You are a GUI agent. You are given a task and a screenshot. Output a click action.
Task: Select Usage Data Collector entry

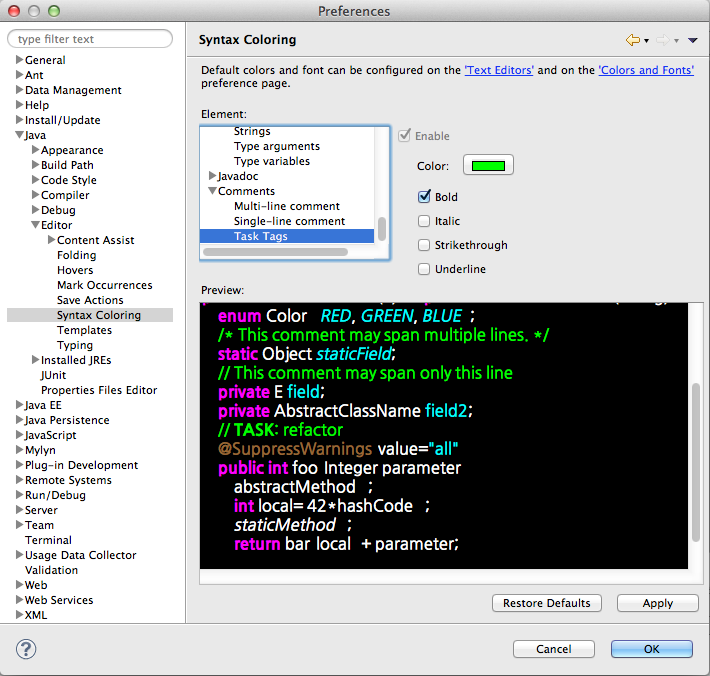point(81,555)
